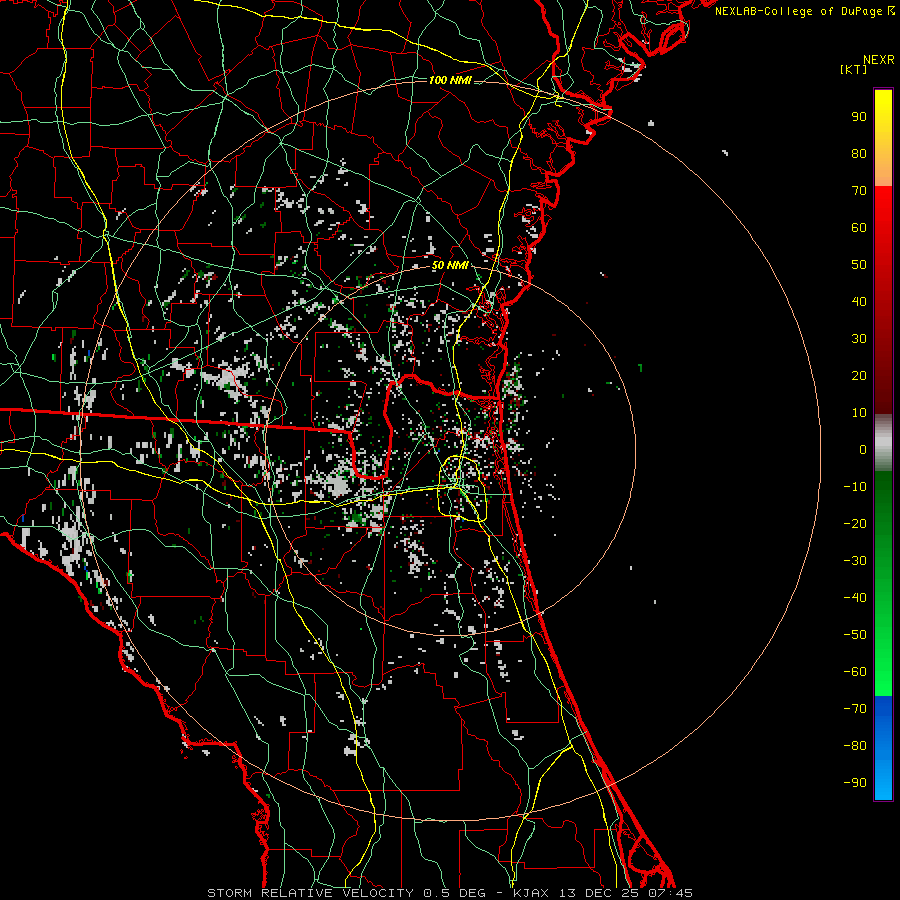Viewport: 900px width, 900px height.
Task: Click the 20 value on the velocity scale
Action: pos(859,376)
